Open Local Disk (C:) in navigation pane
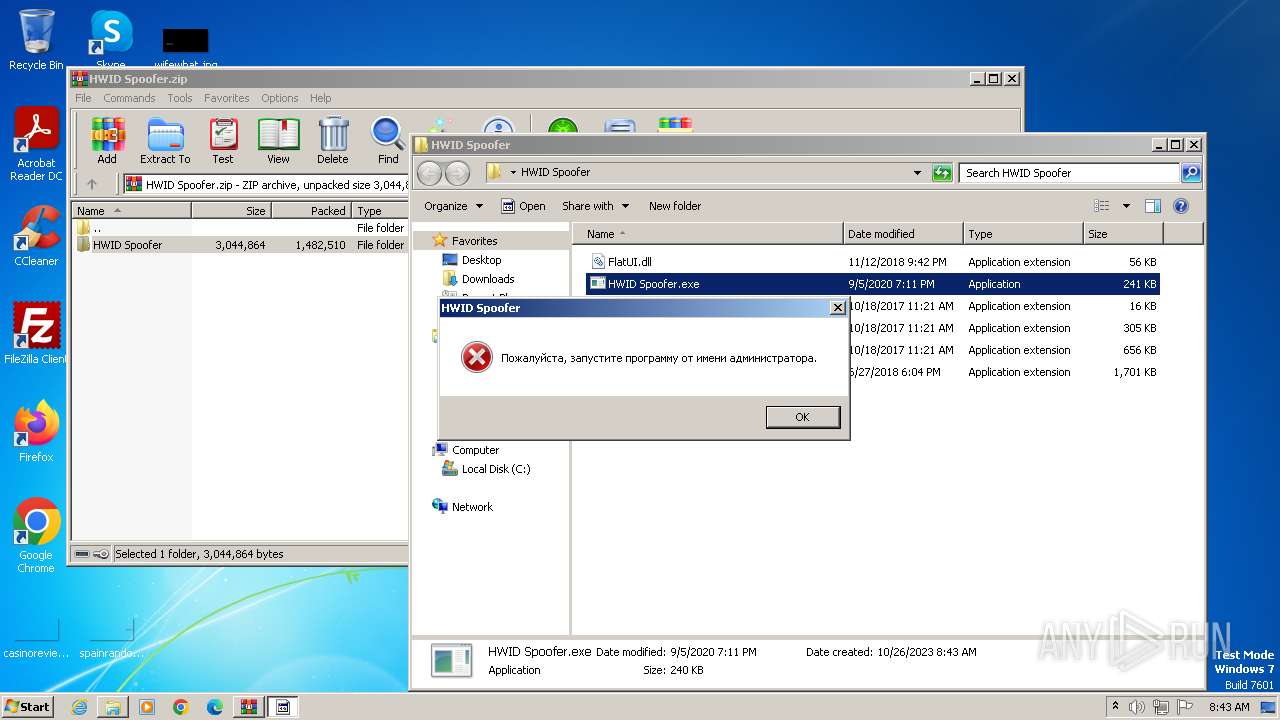This screenshot has height=720, width=1280. coord(496,469)
